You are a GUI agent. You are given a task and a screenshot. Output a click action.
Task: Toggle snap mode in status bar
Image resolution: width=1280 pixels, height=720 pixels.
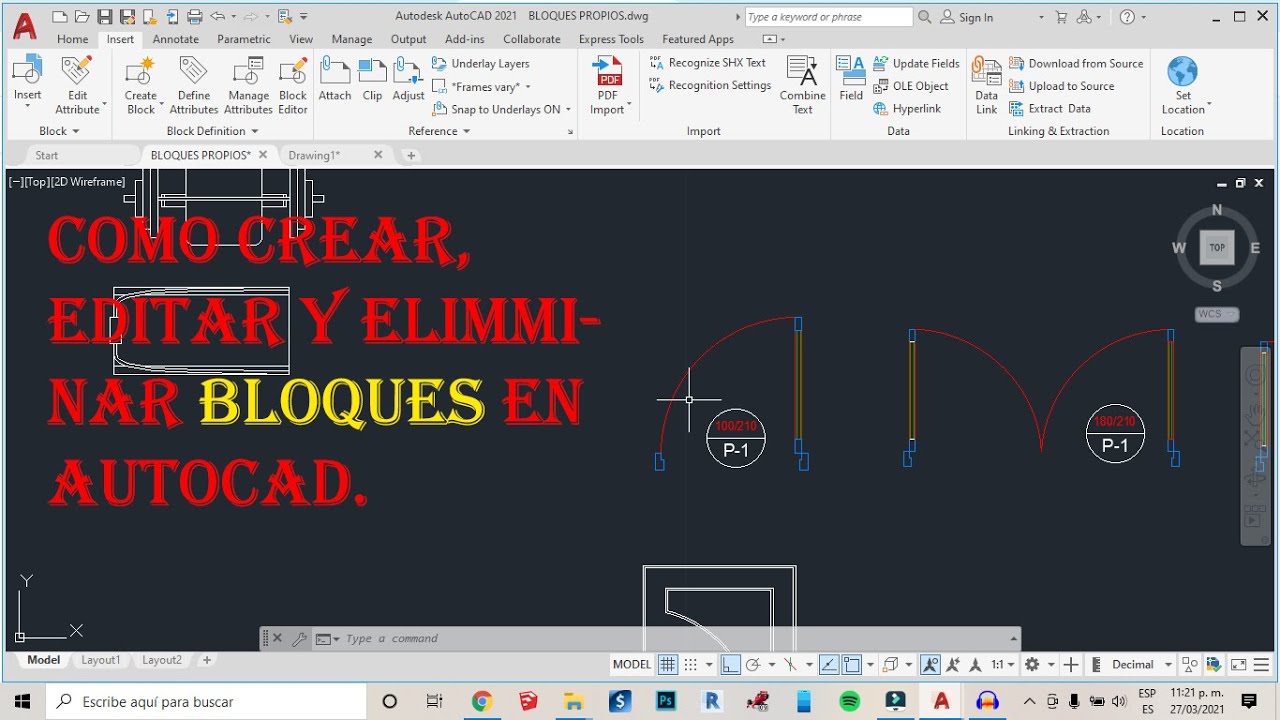point(690,665)
